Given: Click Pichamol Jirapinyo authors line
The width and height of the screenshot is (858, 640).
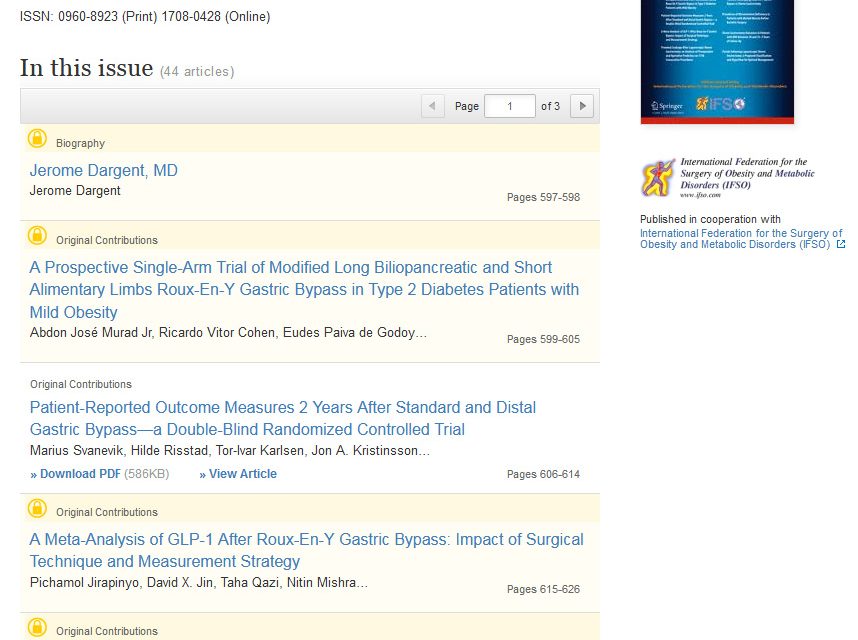Looking at the screenshot, I should tap(198, 583).
